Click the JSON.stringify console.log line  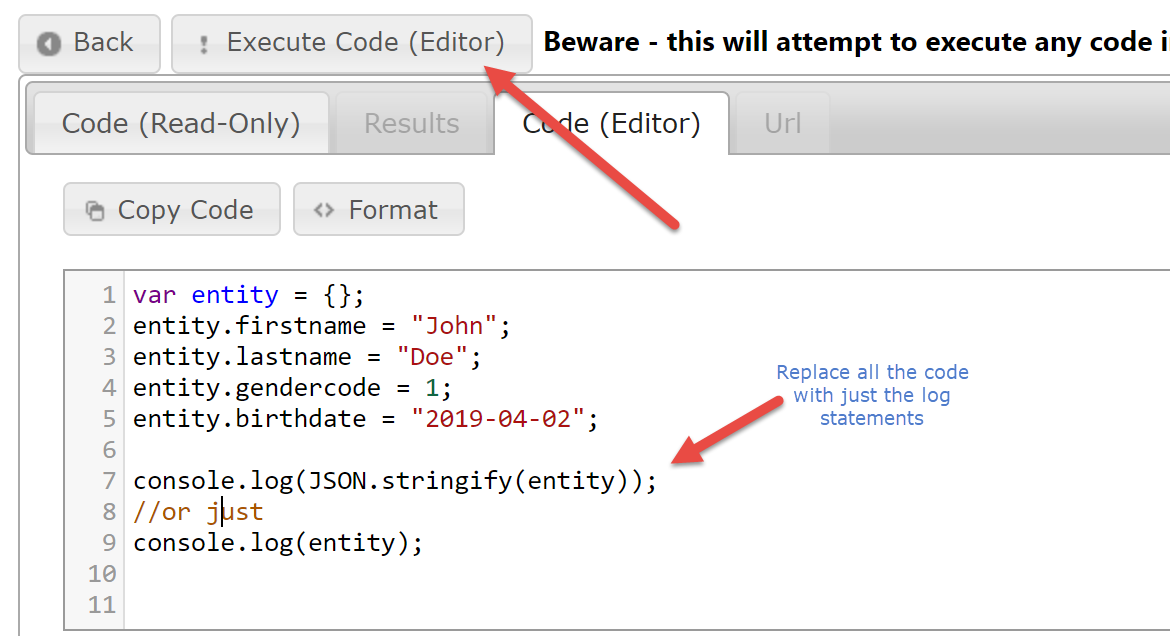(x=394, y=481)
